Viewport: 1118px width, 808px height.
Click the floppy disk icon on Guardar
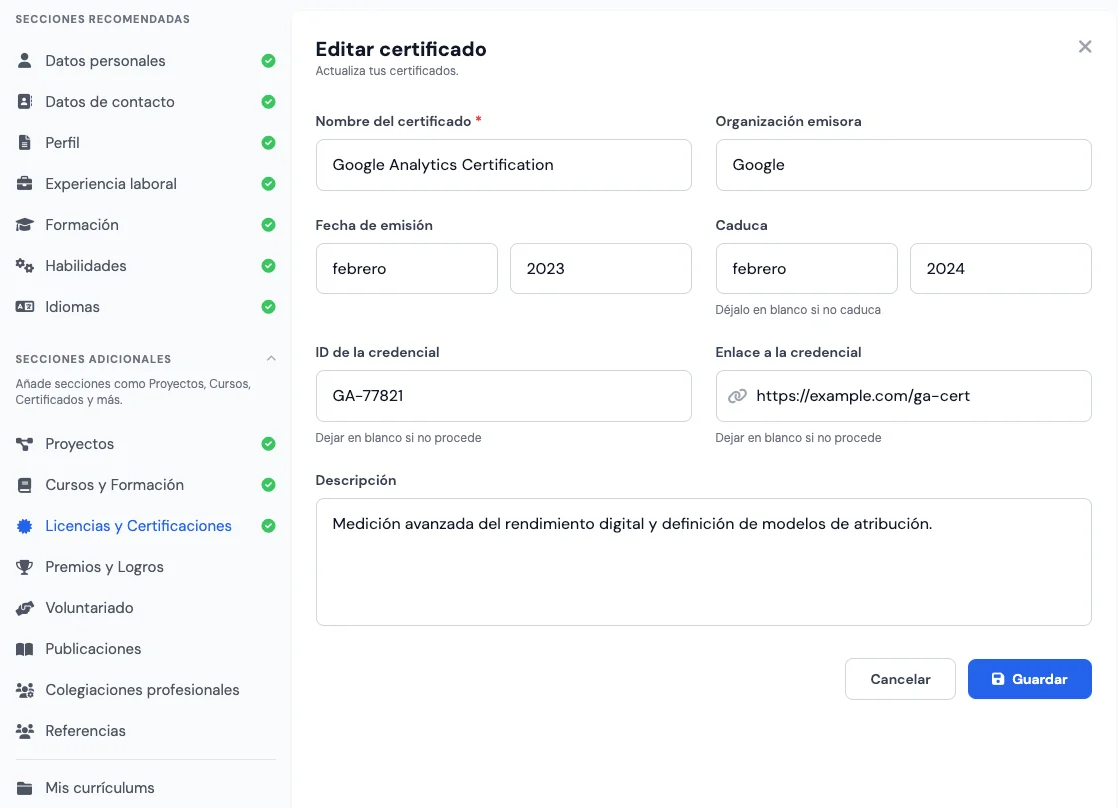998,679
